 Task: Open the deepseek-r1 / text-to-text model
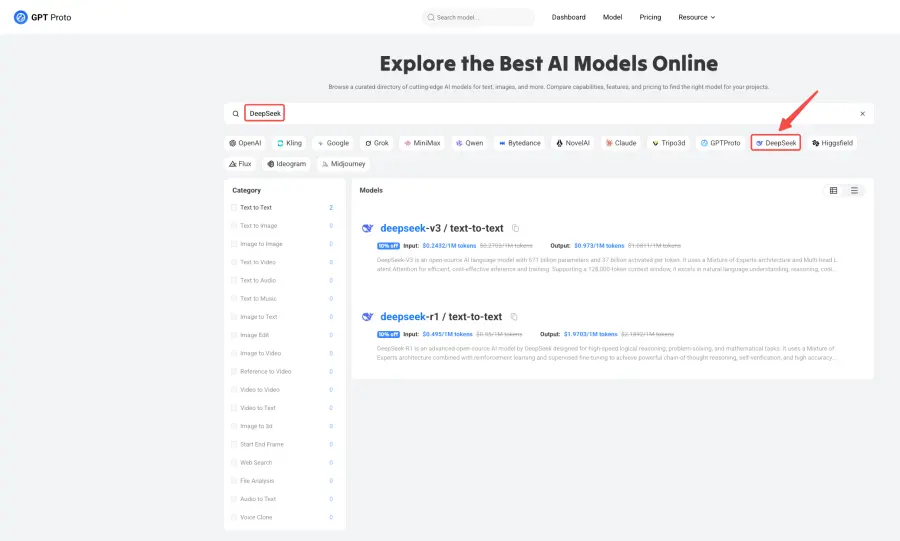click(441, 317)
